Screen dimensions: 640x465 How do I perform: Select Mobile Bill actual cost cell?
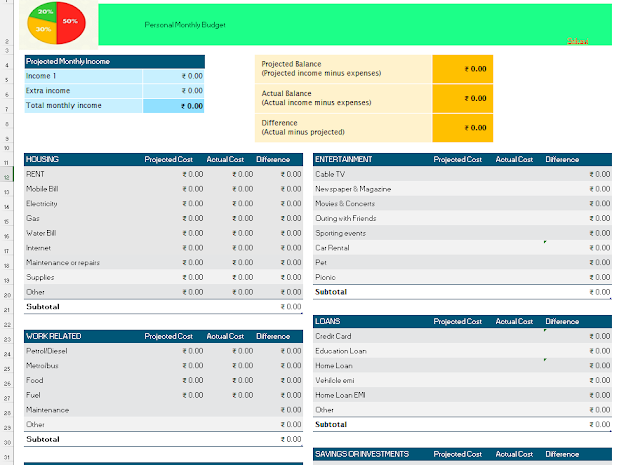(x=242, y=189)
